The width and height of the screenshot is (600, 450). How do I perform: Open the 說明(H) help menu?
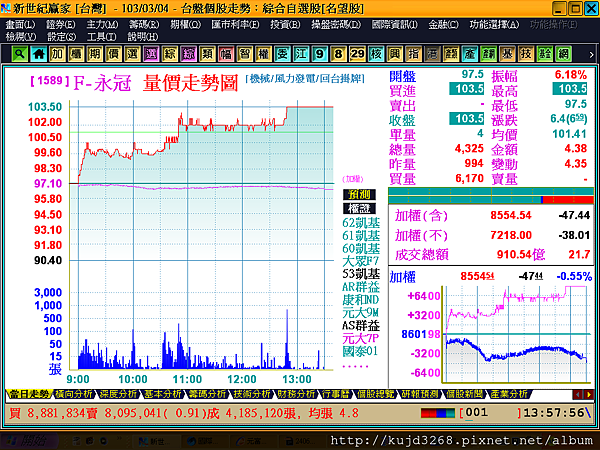142,37
